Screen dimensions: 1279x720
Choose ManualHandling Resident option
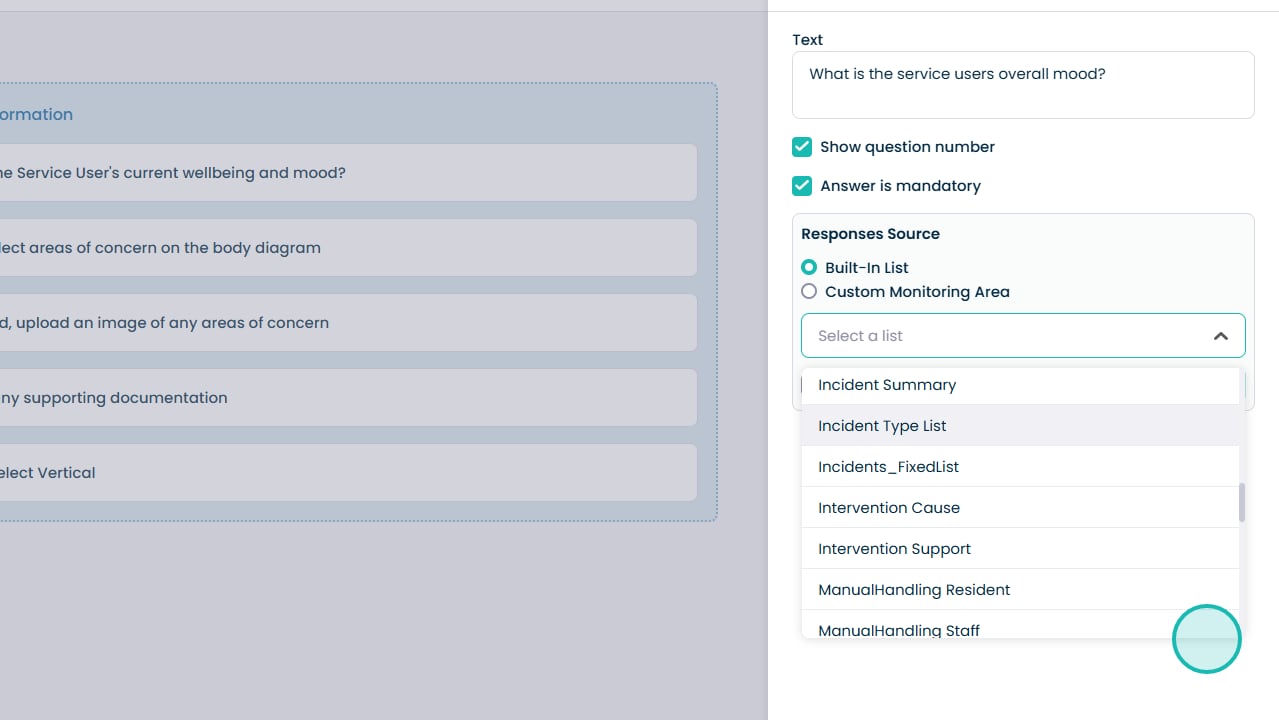pyautogui.click(x=914, y=590)
